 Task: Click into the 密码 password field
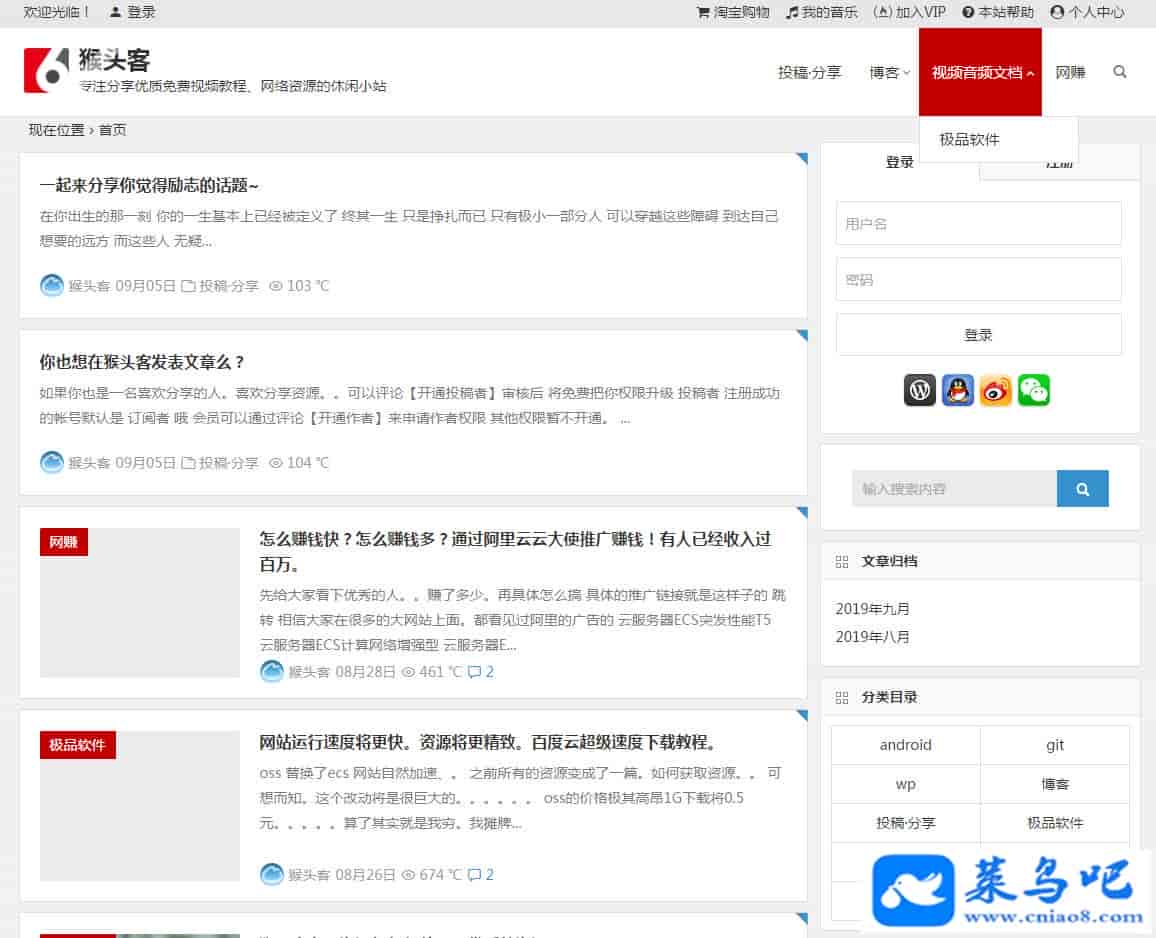(978, 280)
